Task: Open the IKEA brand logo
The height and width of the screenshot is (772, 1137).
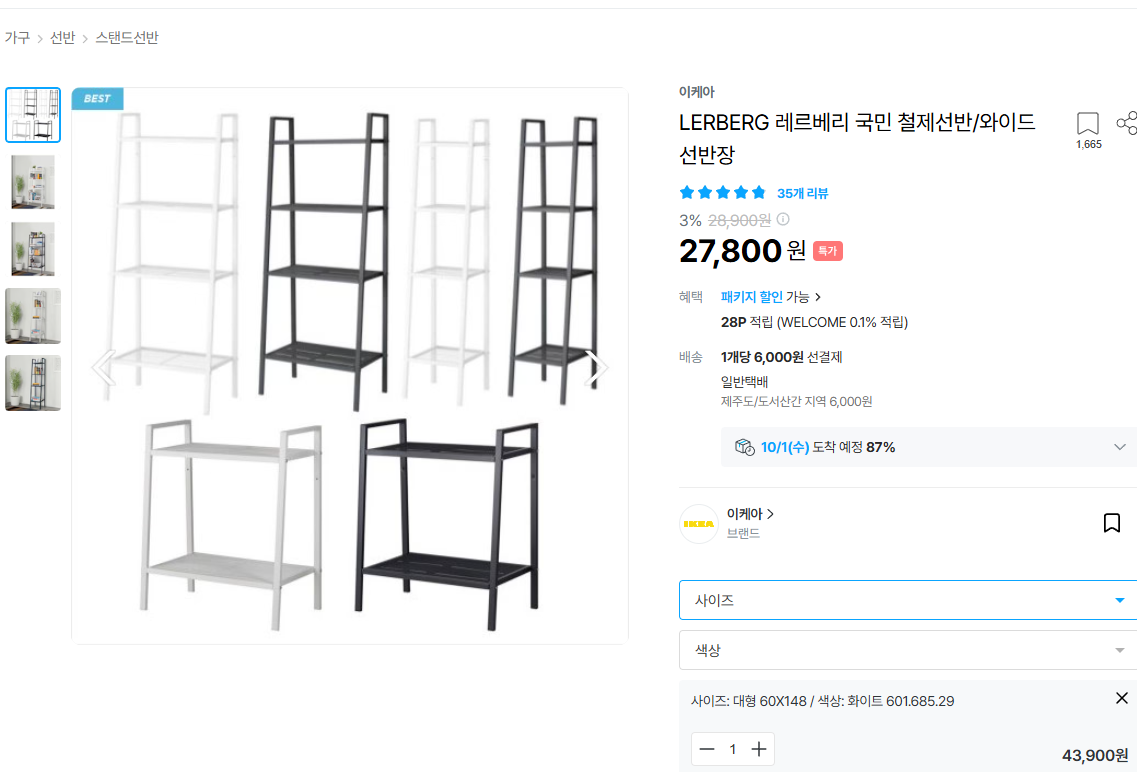Action: click(698, 524)
